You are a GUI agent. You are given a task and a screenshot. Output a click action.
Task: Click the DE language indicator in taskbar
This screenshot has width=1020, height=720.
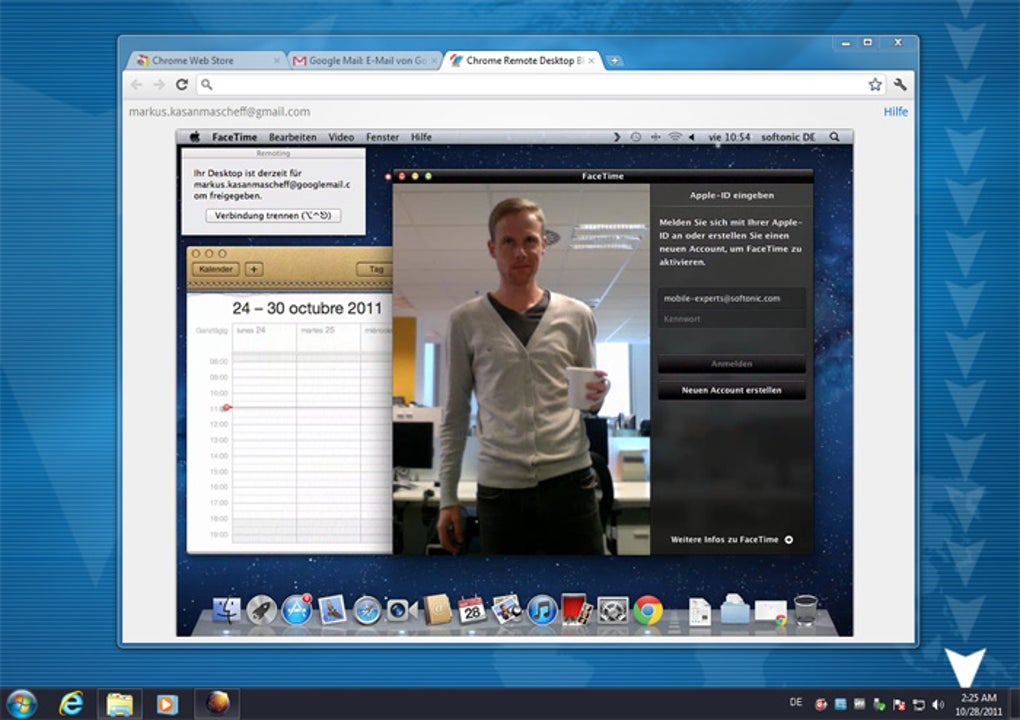click(796, 702)
